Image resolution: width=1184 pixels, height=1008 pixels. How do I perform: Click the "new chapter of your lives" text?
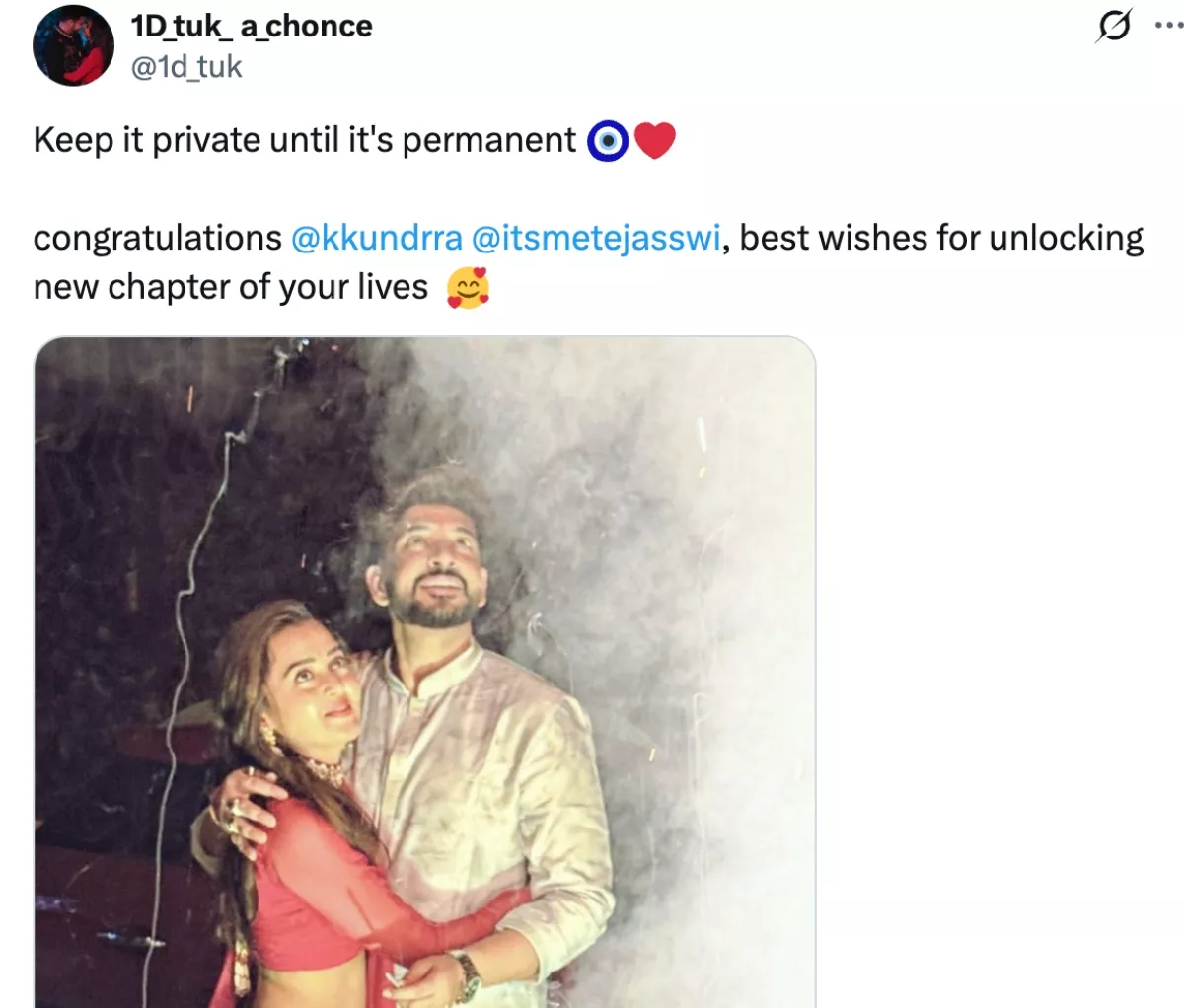(x=231, y=288)
